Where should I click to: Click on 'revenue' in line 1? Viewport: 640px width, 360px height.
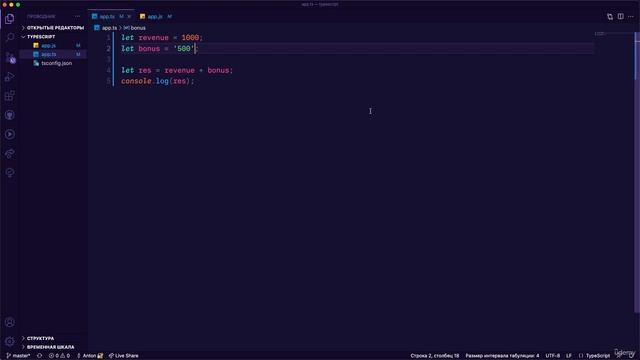coord(153,38)
